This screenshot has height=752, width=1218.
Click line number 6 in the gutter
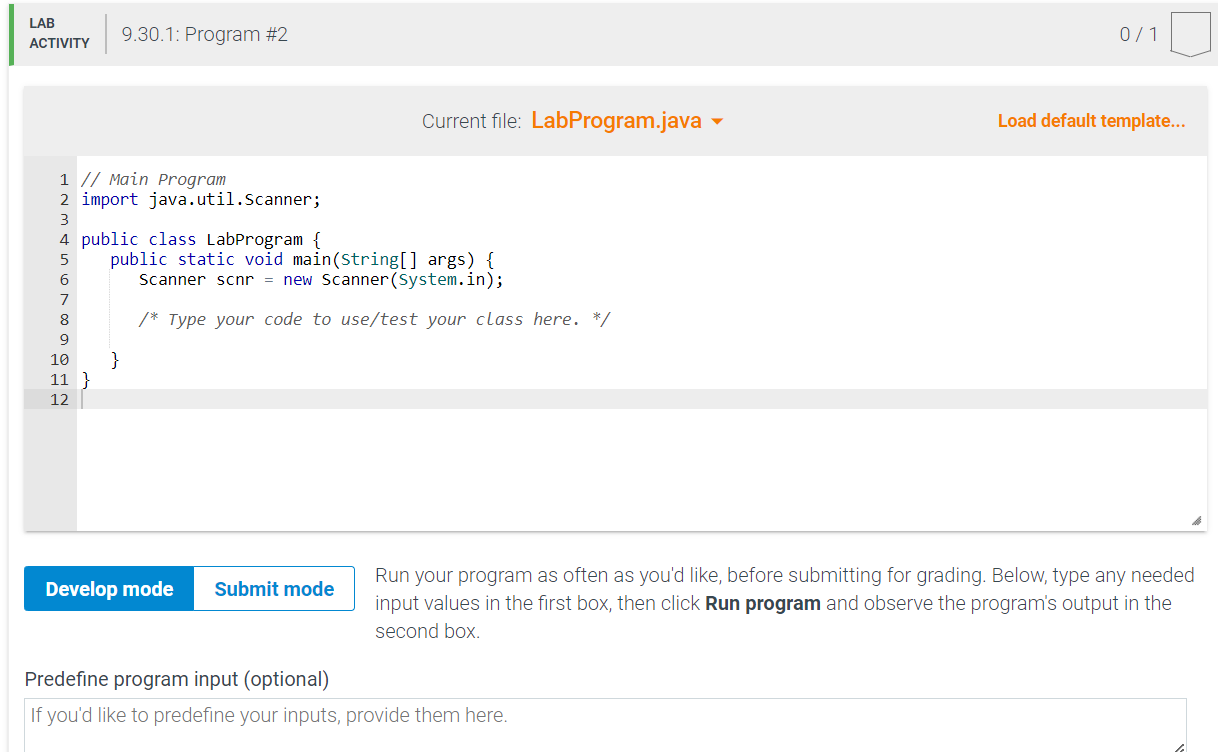(x=64, y=279)
